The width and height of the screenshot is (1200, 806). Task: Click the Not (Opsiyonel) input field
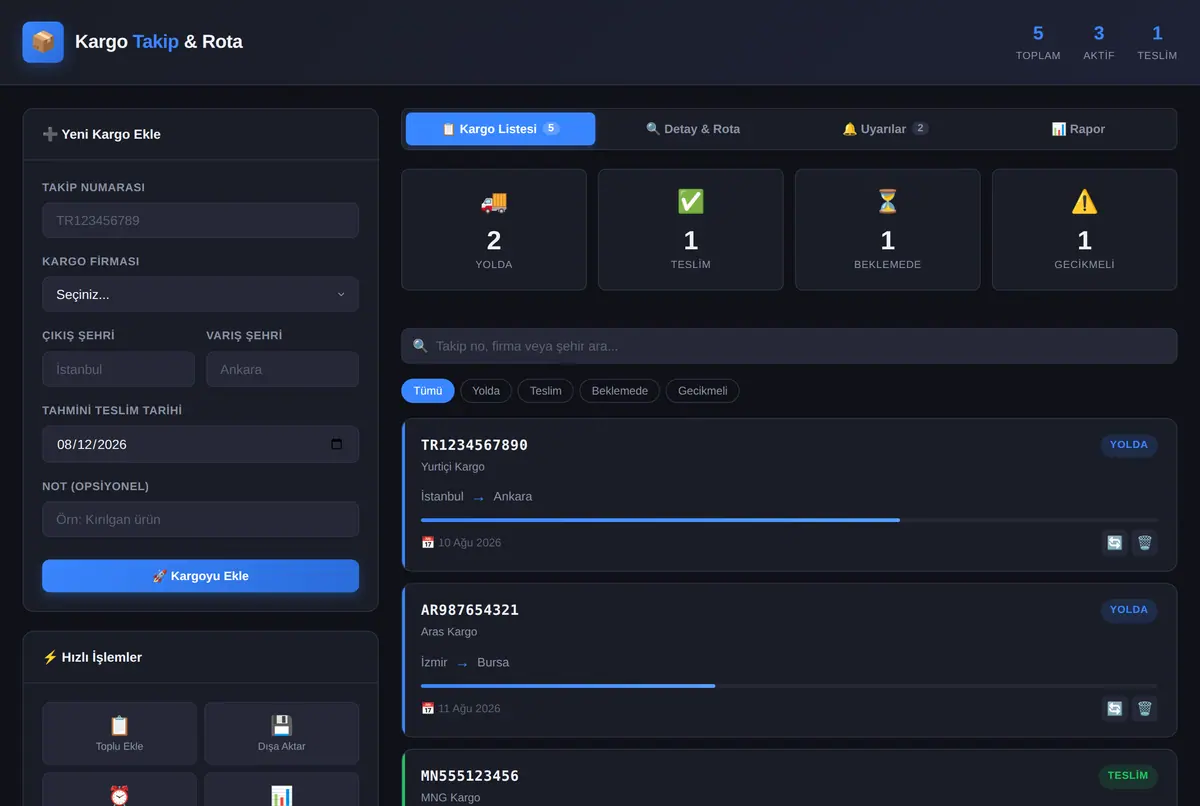coord(200,519)
